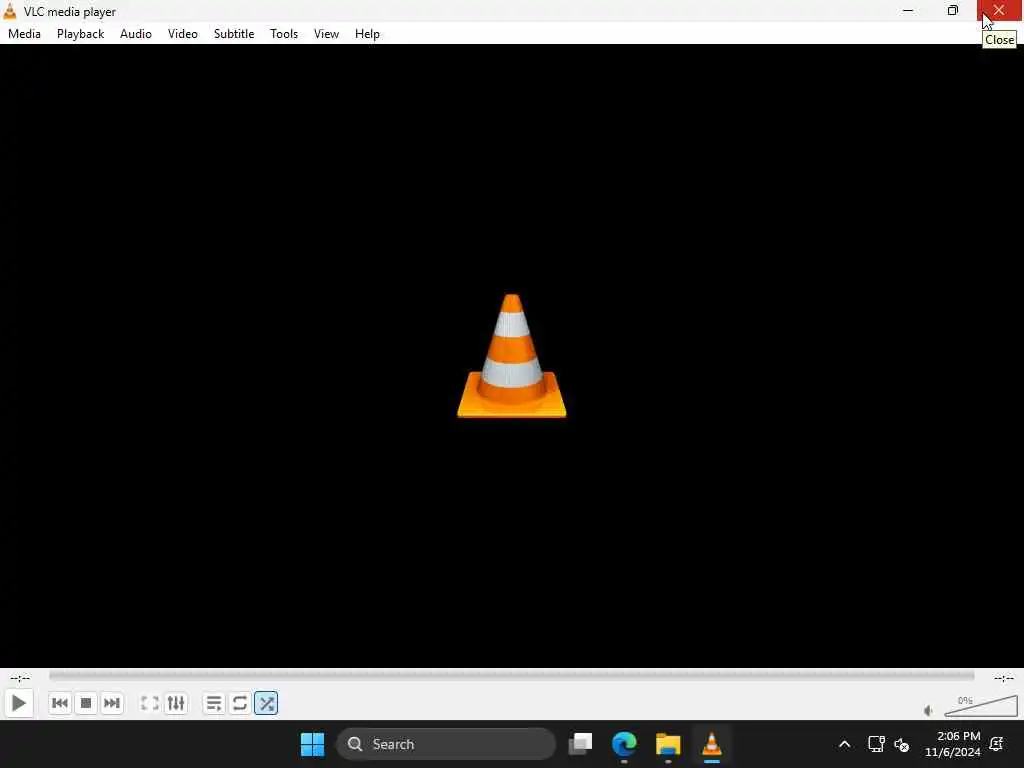
Task: Open File Explorer from taskbar
Action: tap(668, 744)
